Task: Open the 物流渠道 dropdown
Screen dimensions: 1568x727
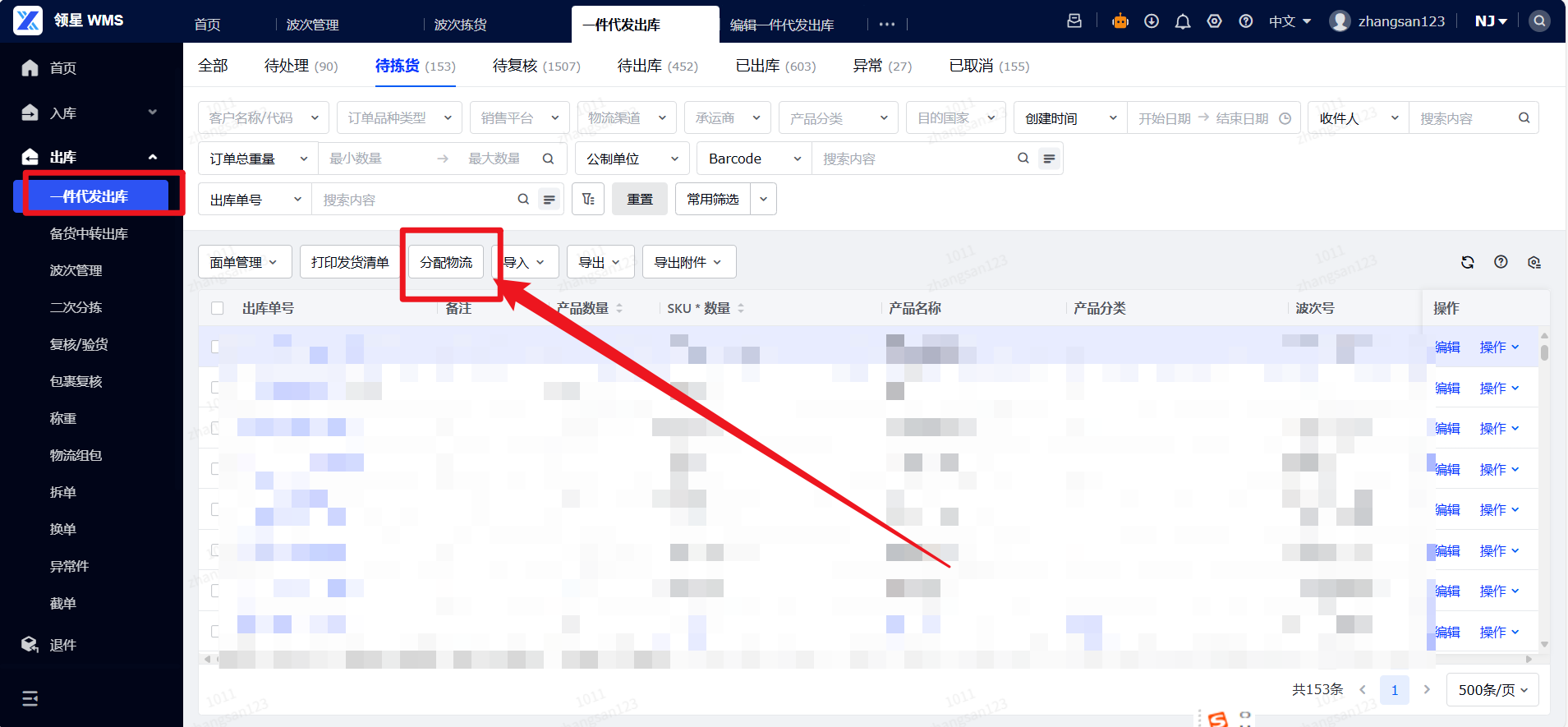Action: tap(627, 118)
